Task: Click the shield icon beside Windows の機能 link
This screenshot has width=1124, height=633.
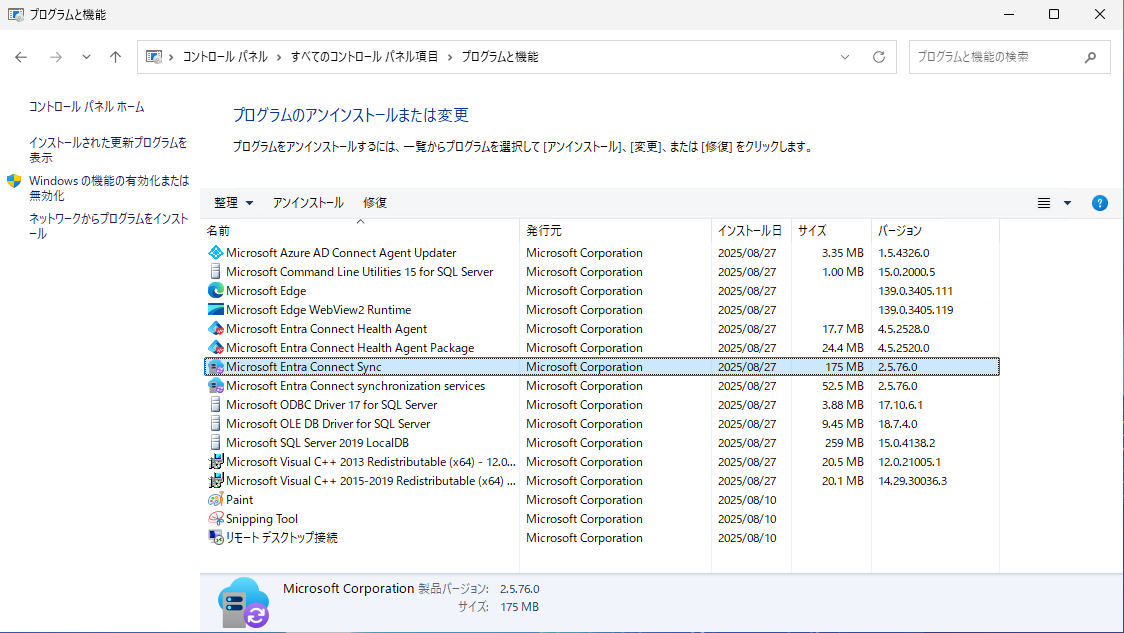Action: 14,181
